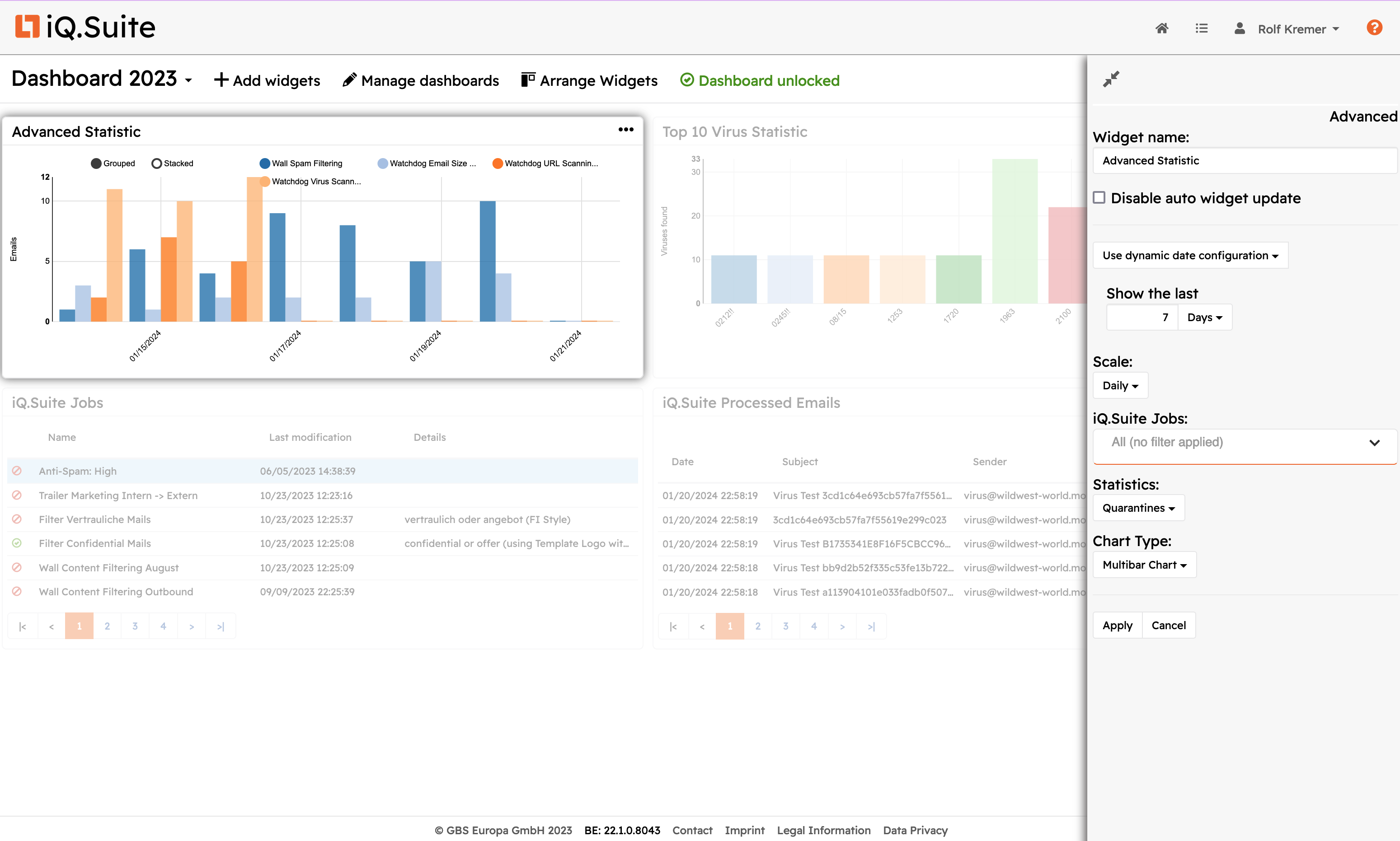Select Filter Confidential Mails row name
1400x841 pixels.
click(95, 543)
